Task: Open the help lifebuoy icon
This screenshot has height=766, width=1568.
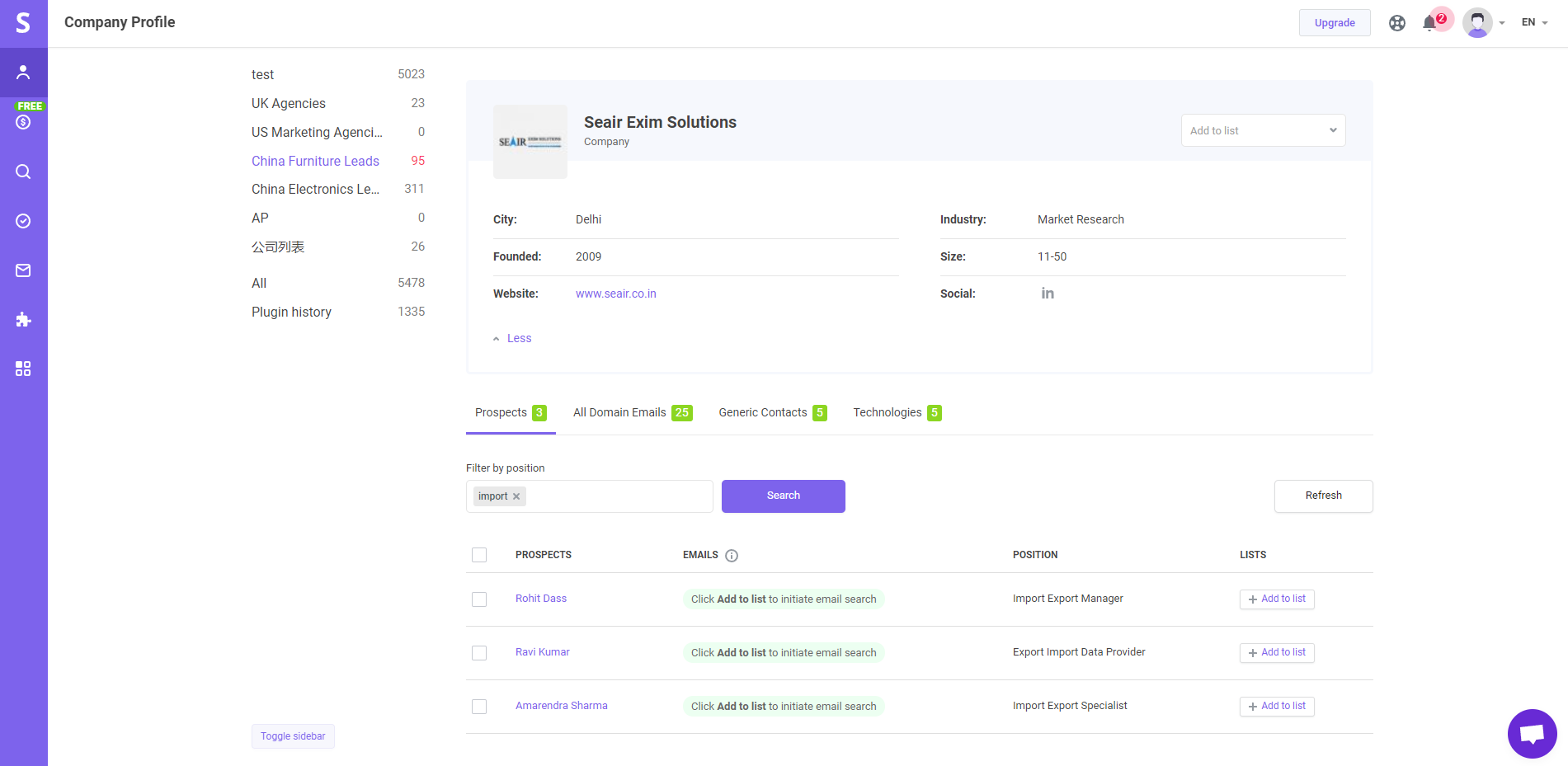Action: (x=1397, y=23)
